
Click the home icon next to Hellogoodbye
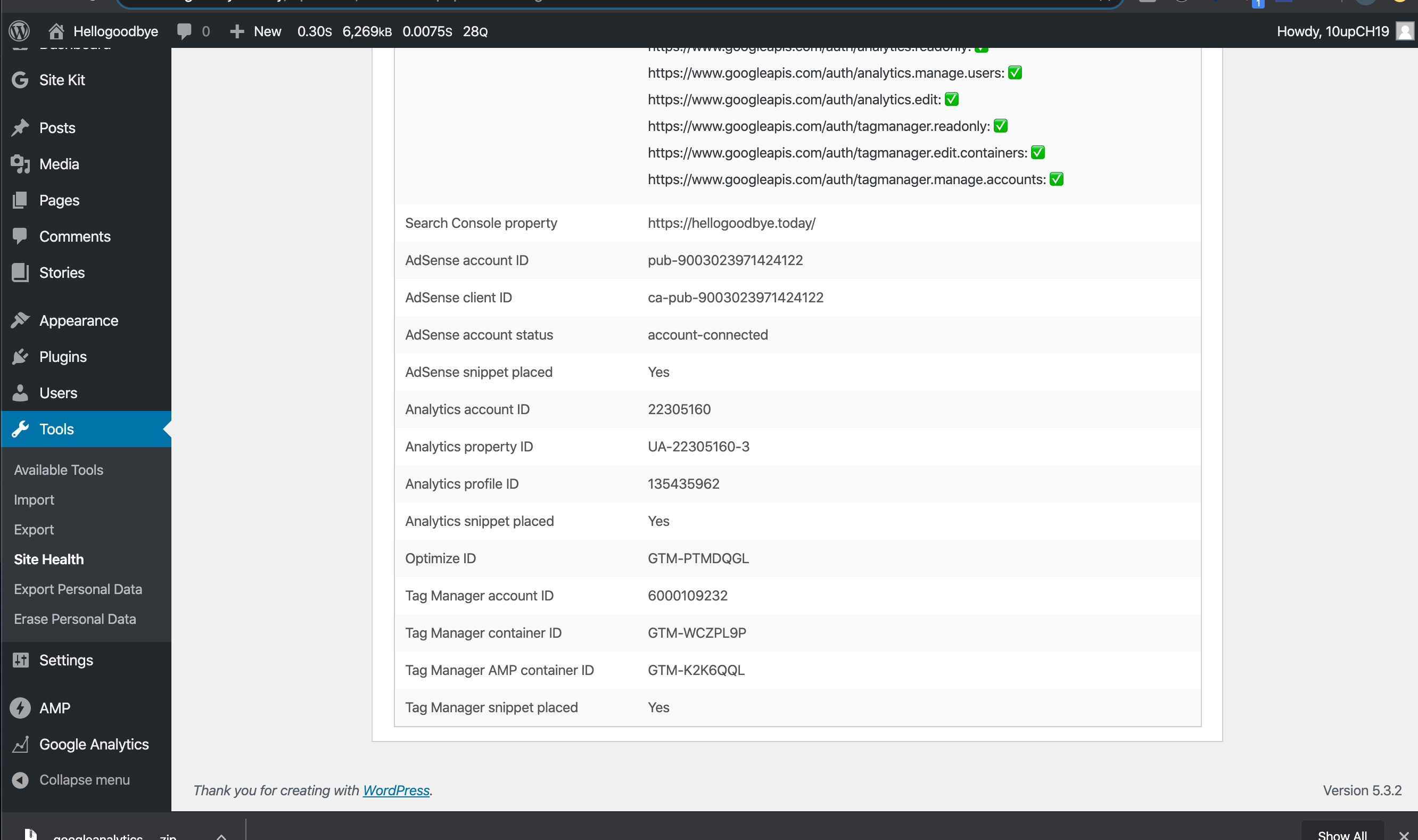pos(55,31)
